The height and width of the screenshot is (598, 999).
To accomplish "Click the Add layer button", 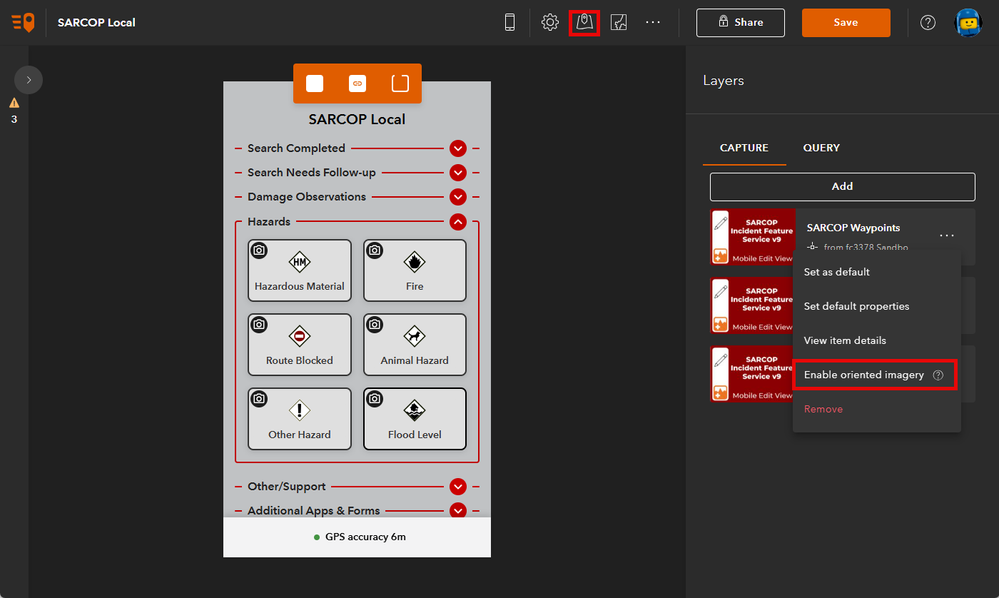I will 842,187.
